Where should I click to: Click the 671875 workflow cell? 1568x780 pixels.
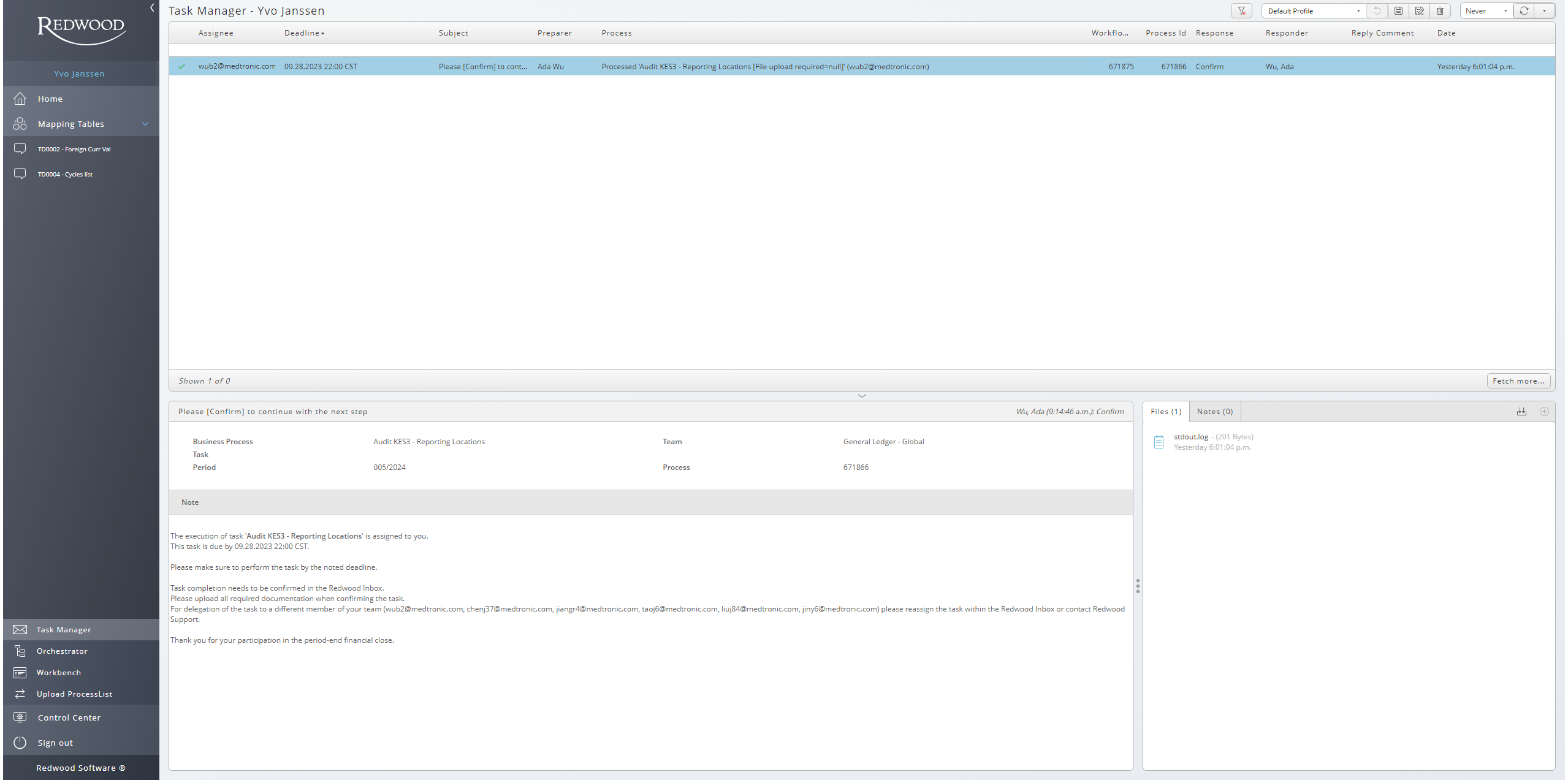pos(1121,67)
